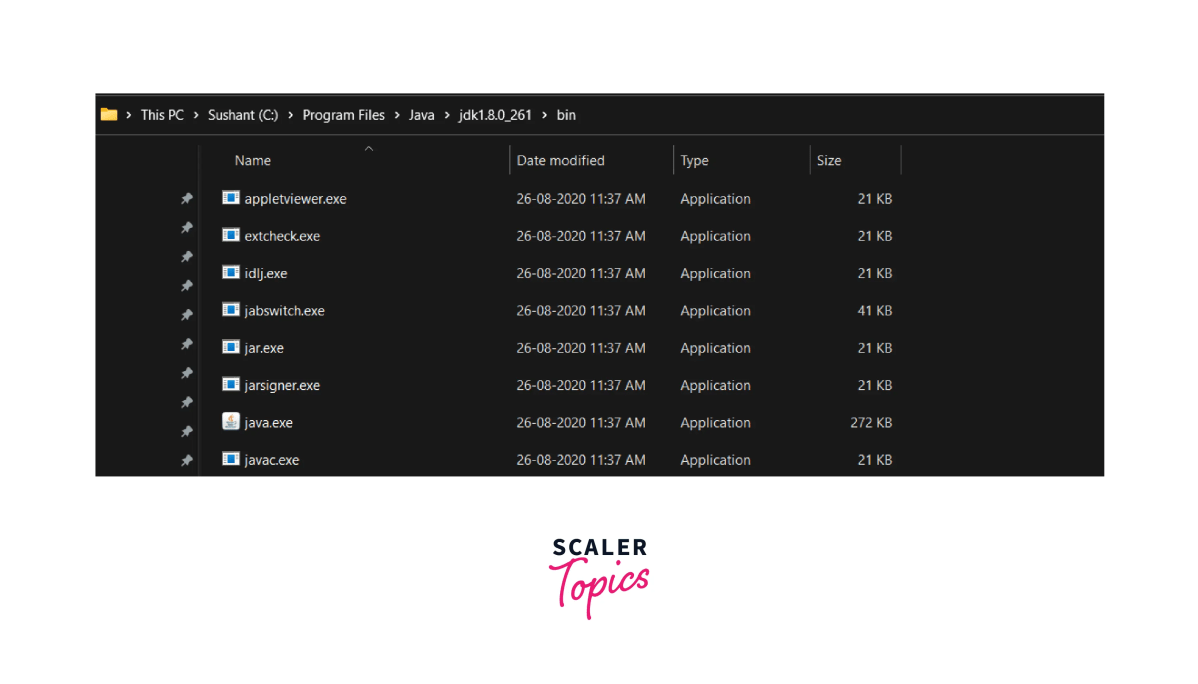The height and width of the screenshot is (684, 1198).
Task: Click the date modified of java.exe
Action: (581, 423)
